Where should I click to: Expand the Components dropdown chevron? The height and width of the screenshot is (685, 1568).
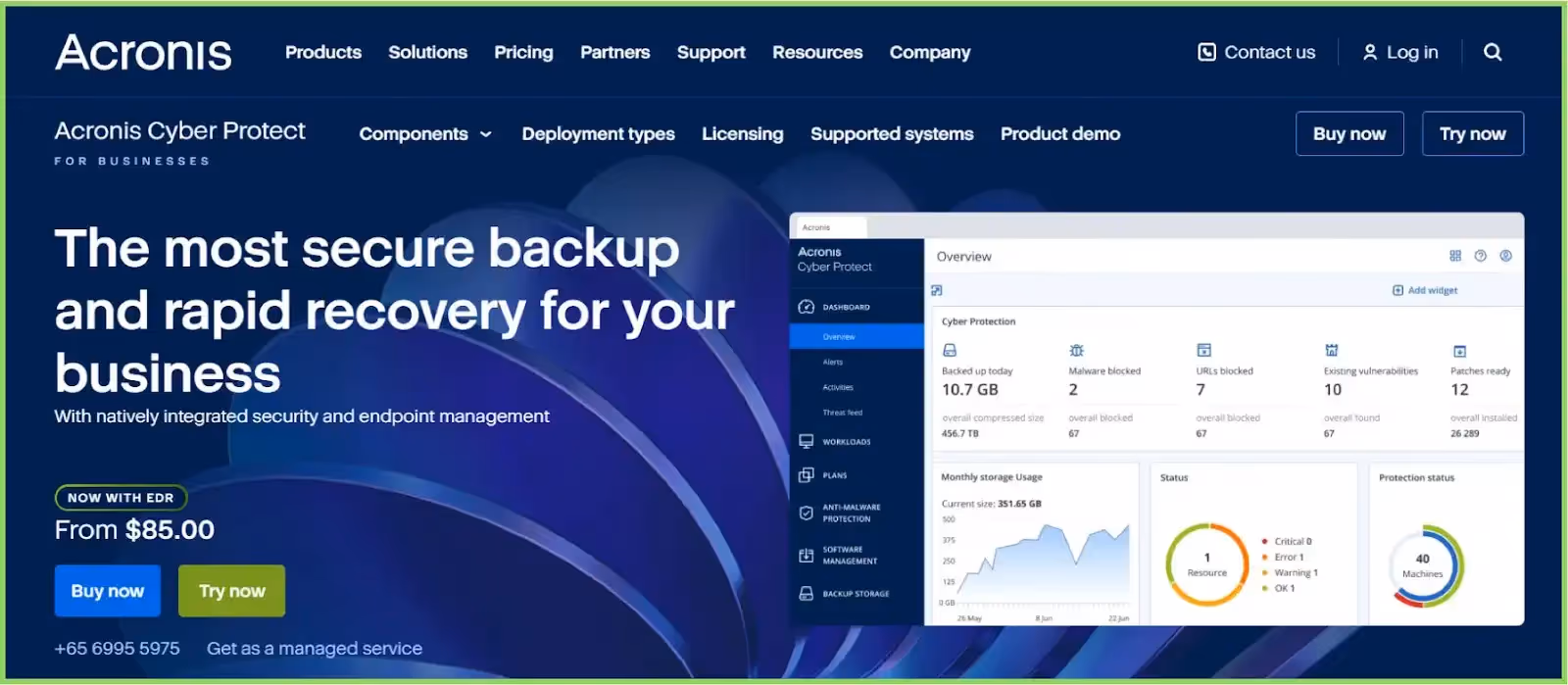click(x=486, y=134)
